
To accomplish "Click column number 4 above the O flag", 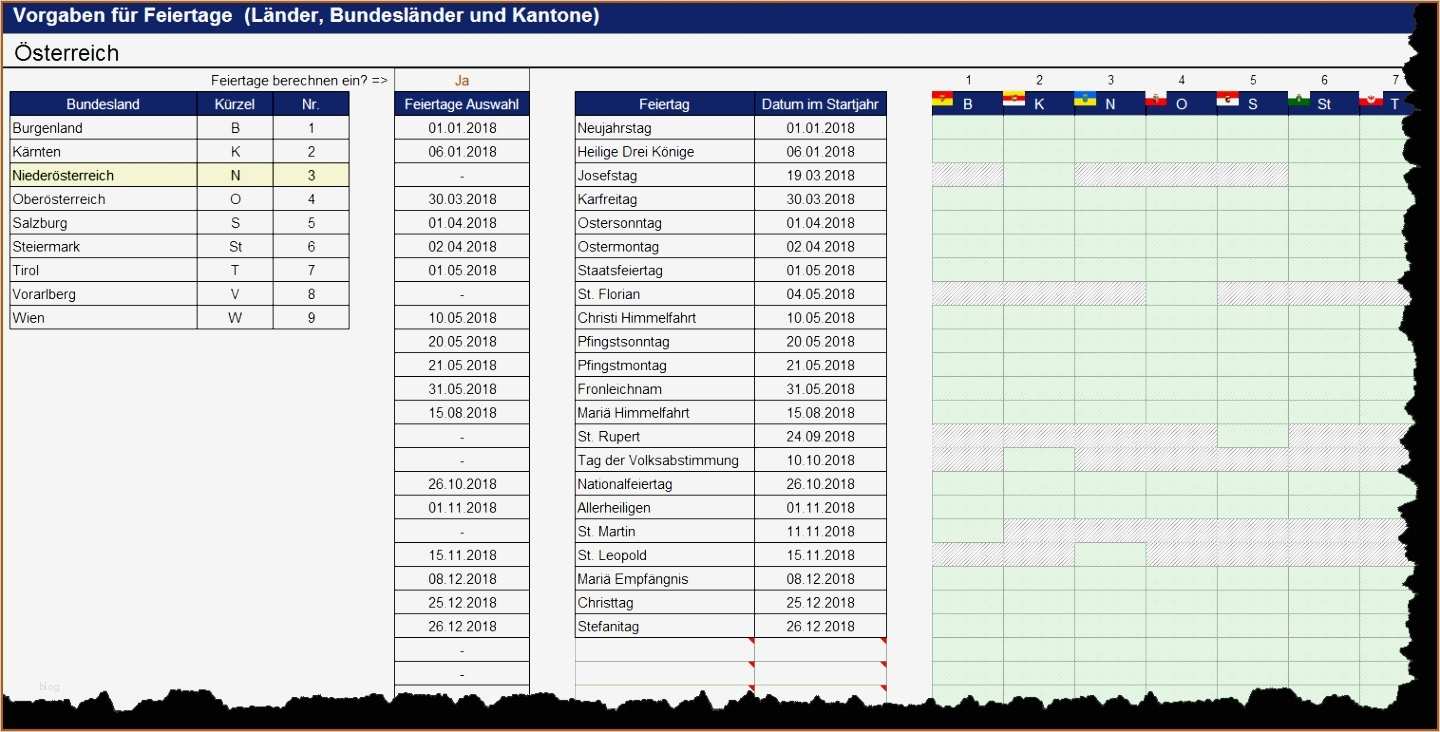I will click(1182, 80).
